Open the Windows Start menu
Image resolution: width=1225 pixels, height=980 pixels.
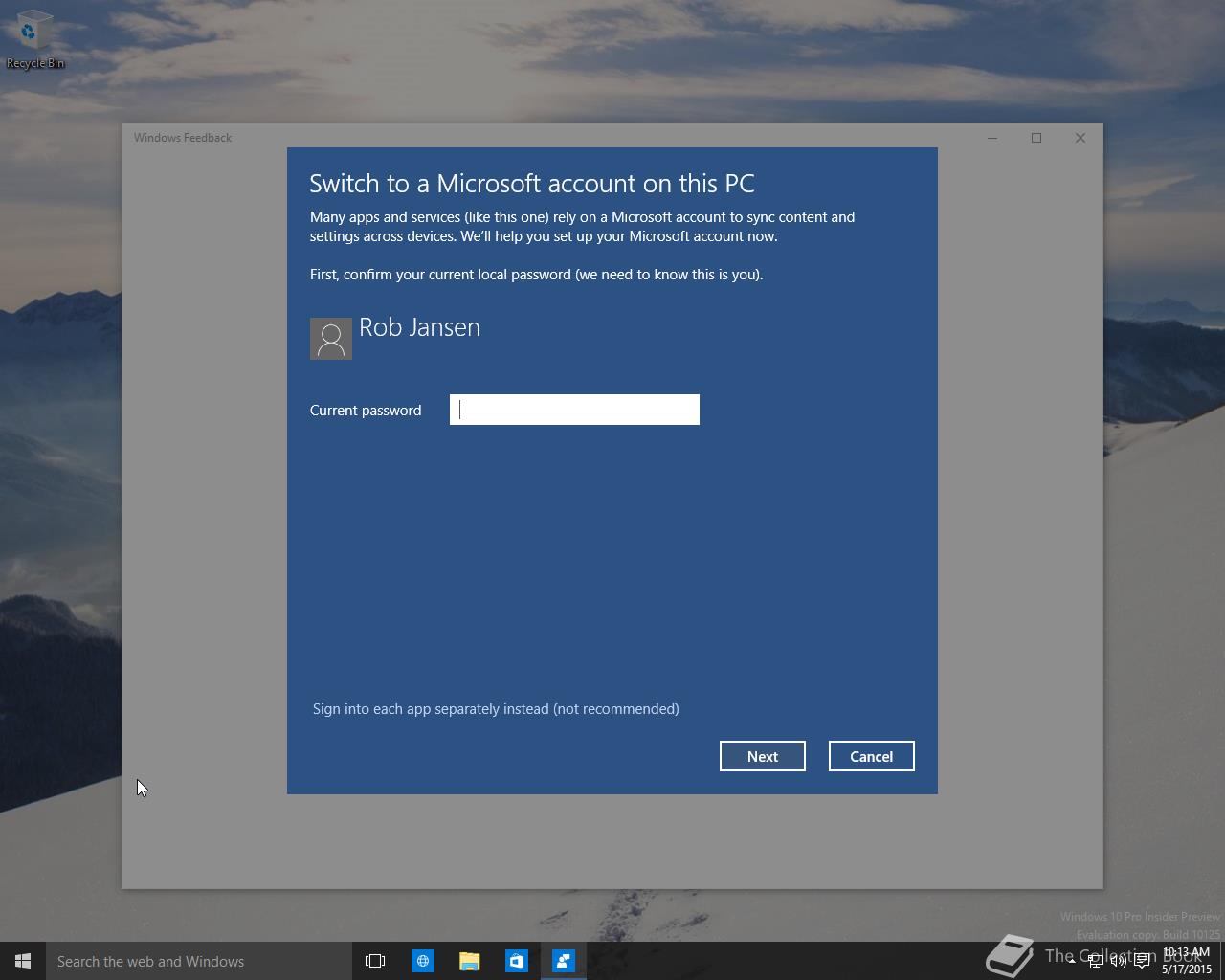pyautogui.click(x=23, y=961)
